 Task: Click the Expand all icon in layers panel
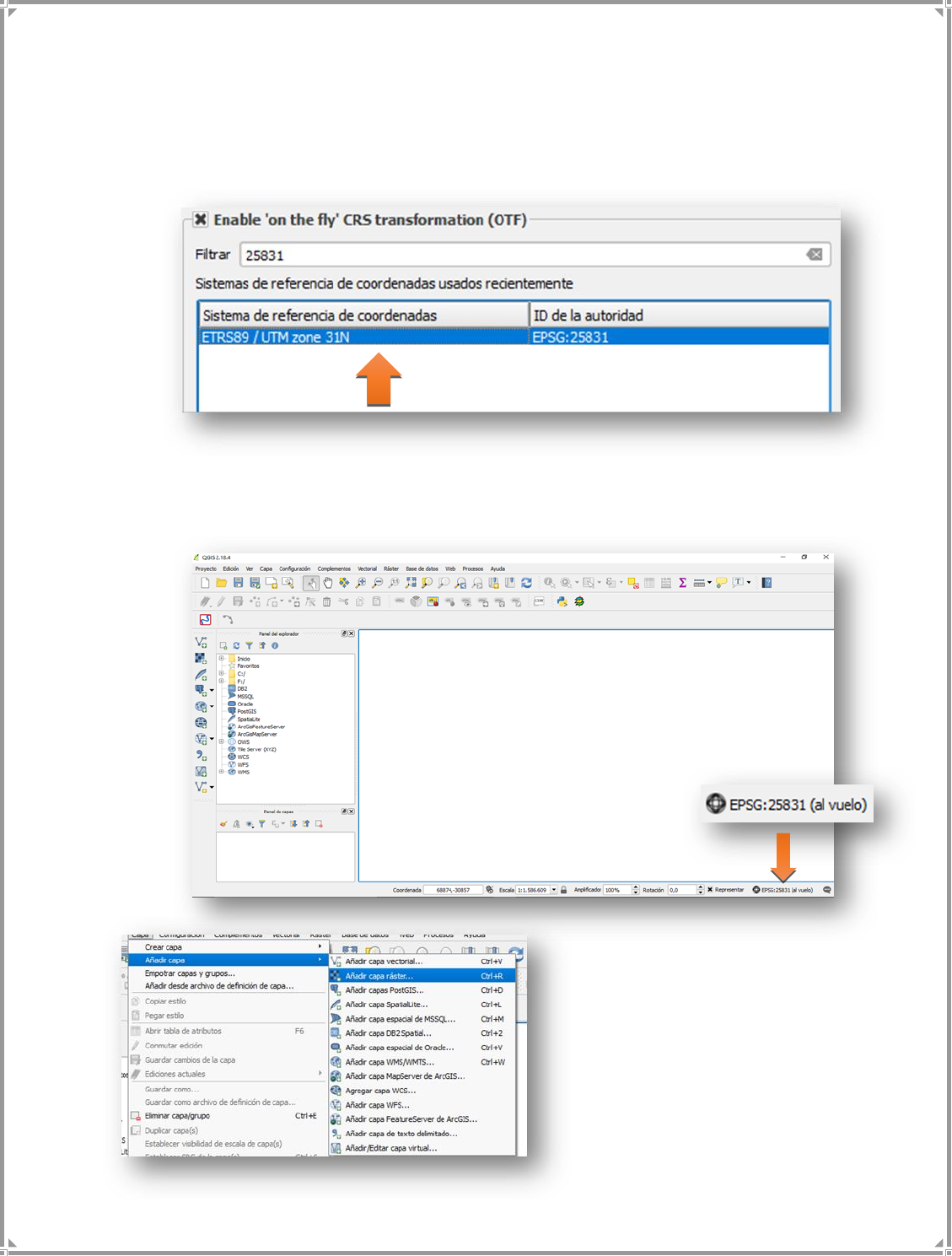(x=293, y=824)
